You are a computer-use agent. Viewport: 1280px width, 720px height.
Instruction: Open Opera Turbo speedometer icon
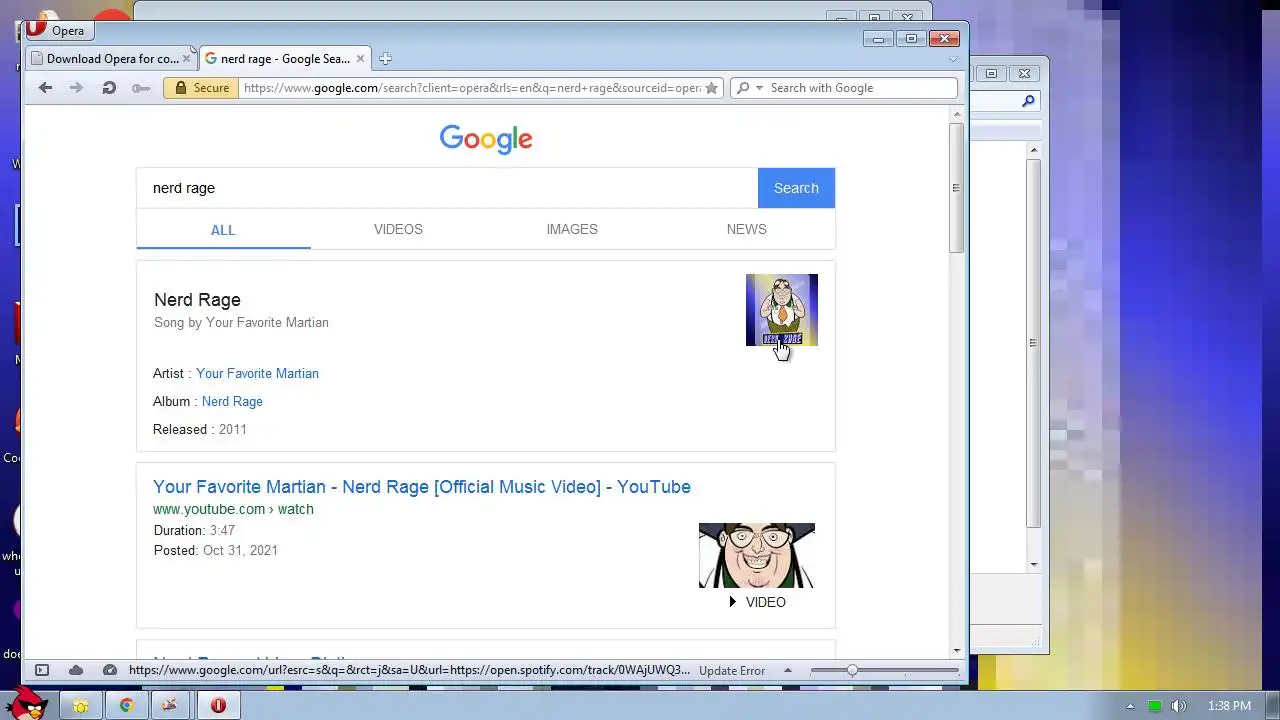point(110,670)
